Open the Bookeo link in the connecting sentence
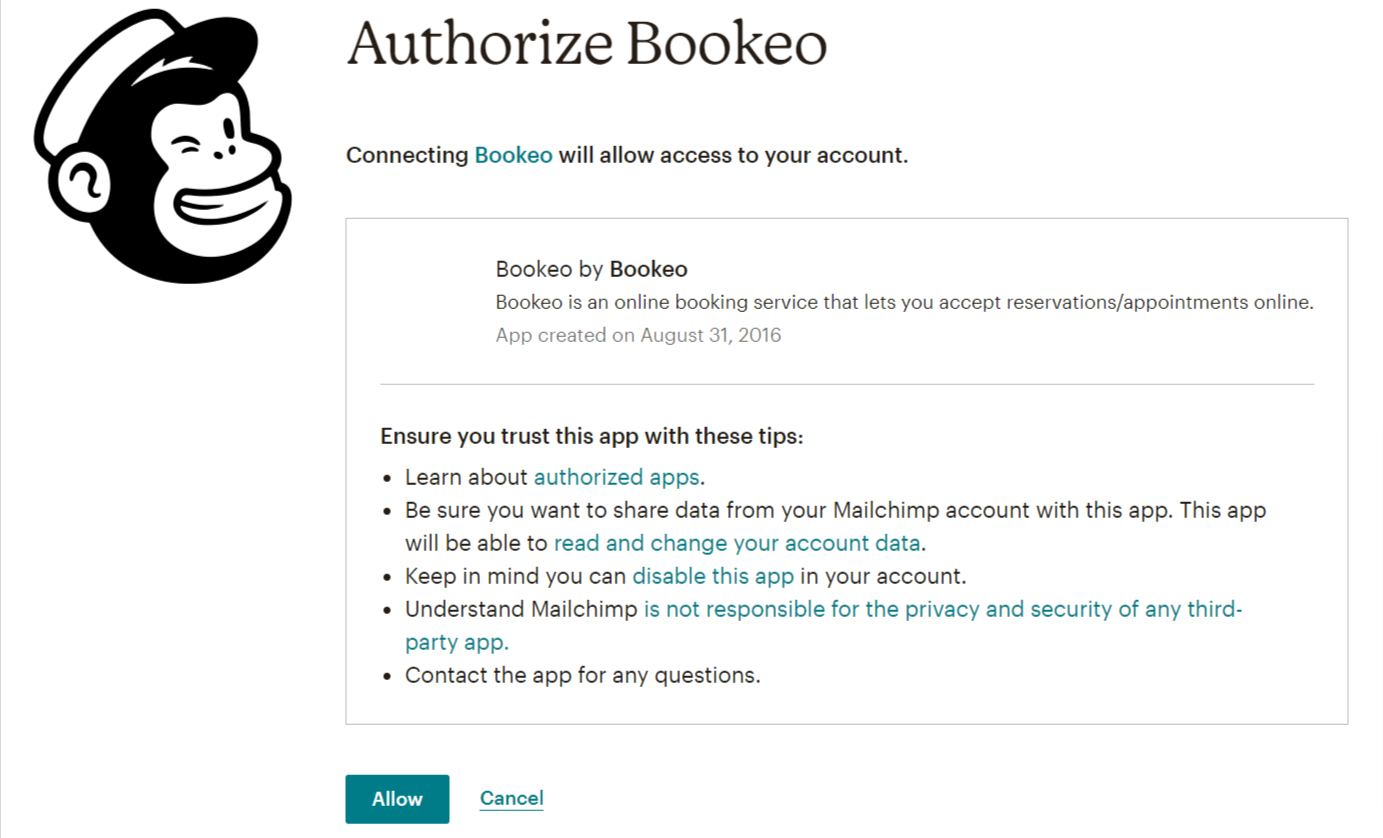Screen dimensions: 1383x838 tap(513, 155)
